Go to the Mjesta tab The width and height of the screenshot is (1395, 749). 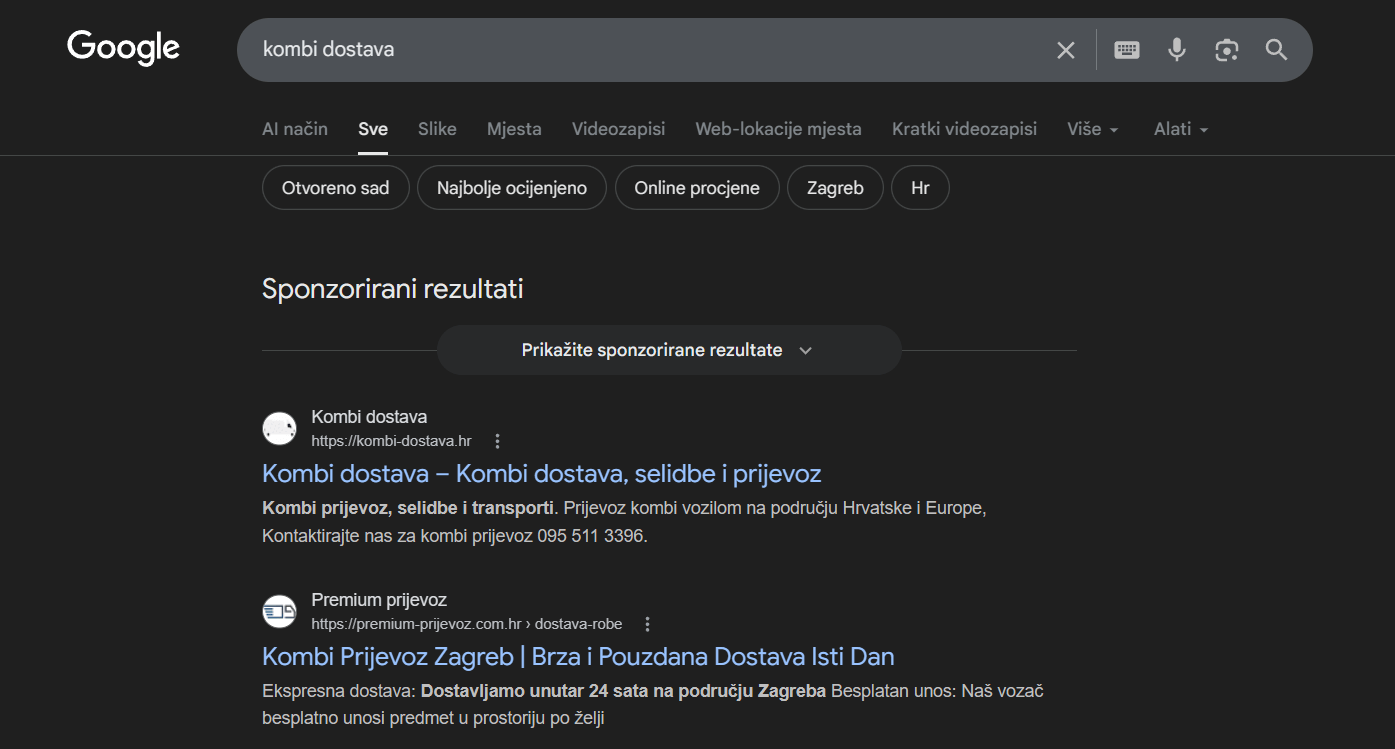pyautogui.click(x=514, y=129)
